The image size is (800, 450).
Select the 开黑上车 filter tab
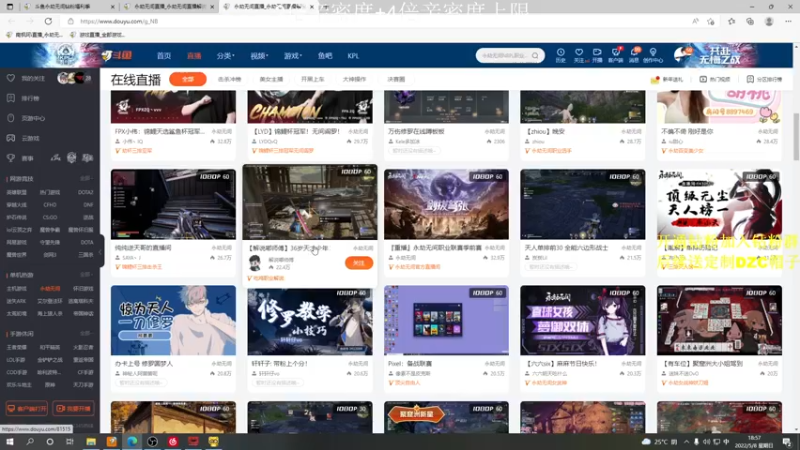[x=312, y=79]
